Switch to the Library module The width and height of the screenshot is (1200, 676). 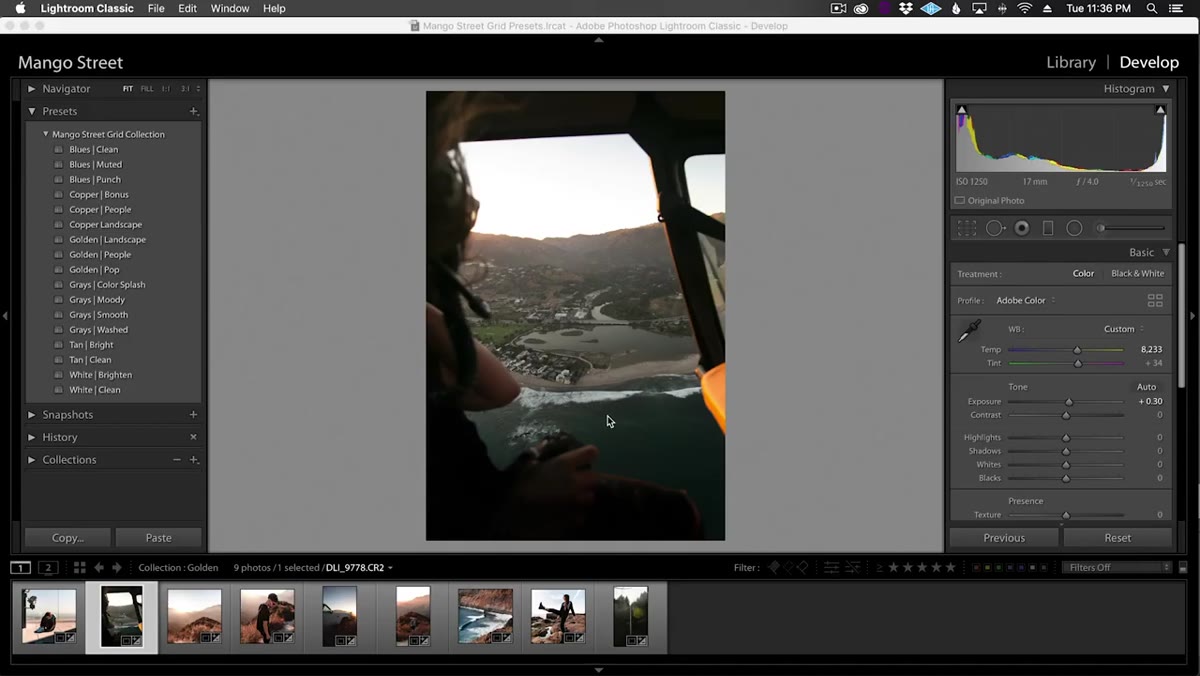[1071, 62]
